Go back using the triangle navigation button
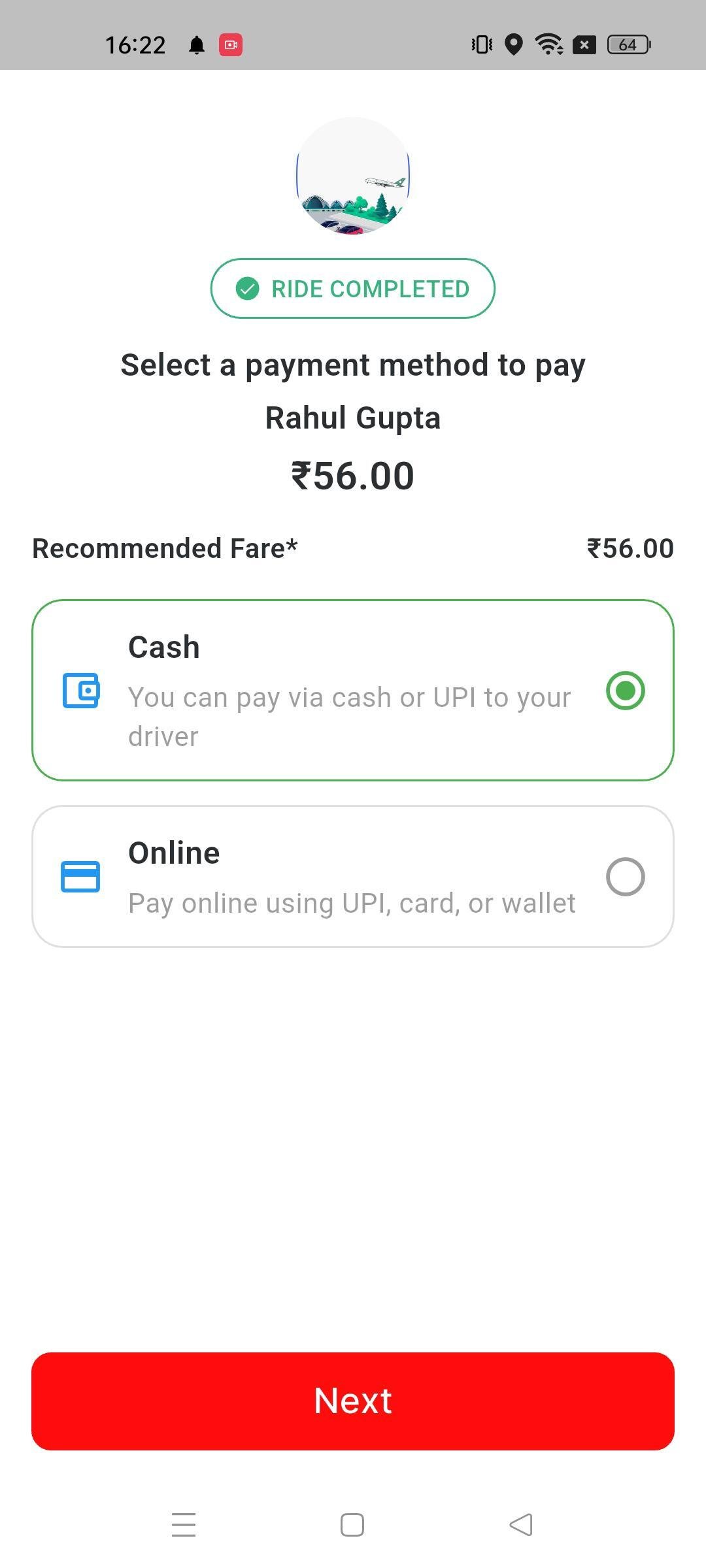This screenshot has width=706, height=1568. 521,1525
